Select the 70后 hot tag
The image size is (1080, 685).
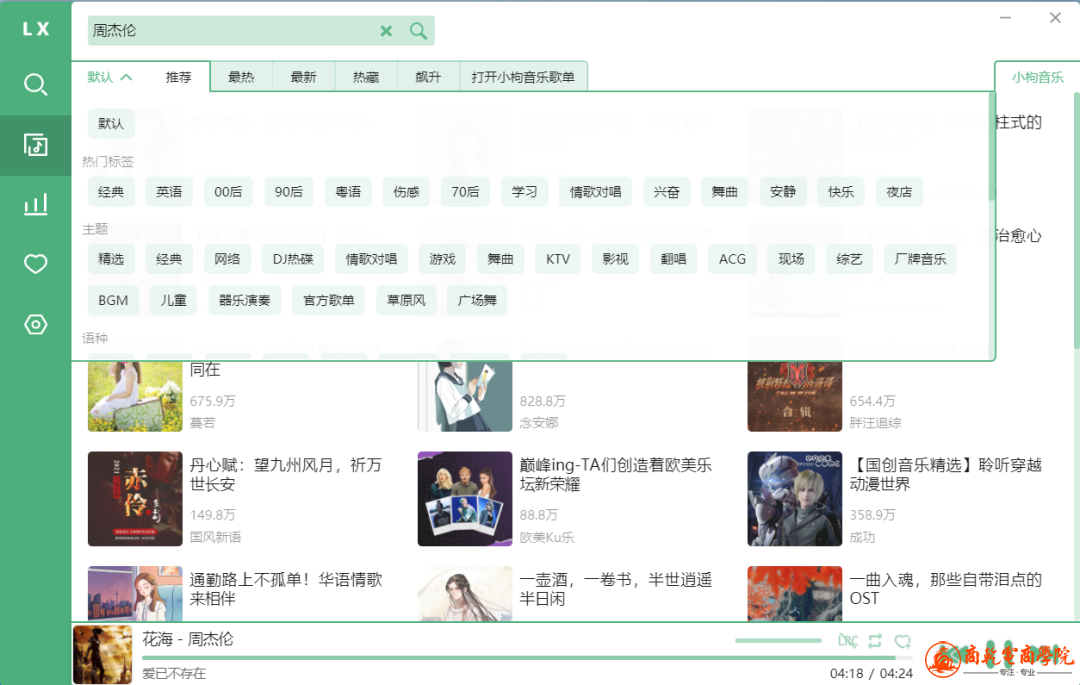465,191
